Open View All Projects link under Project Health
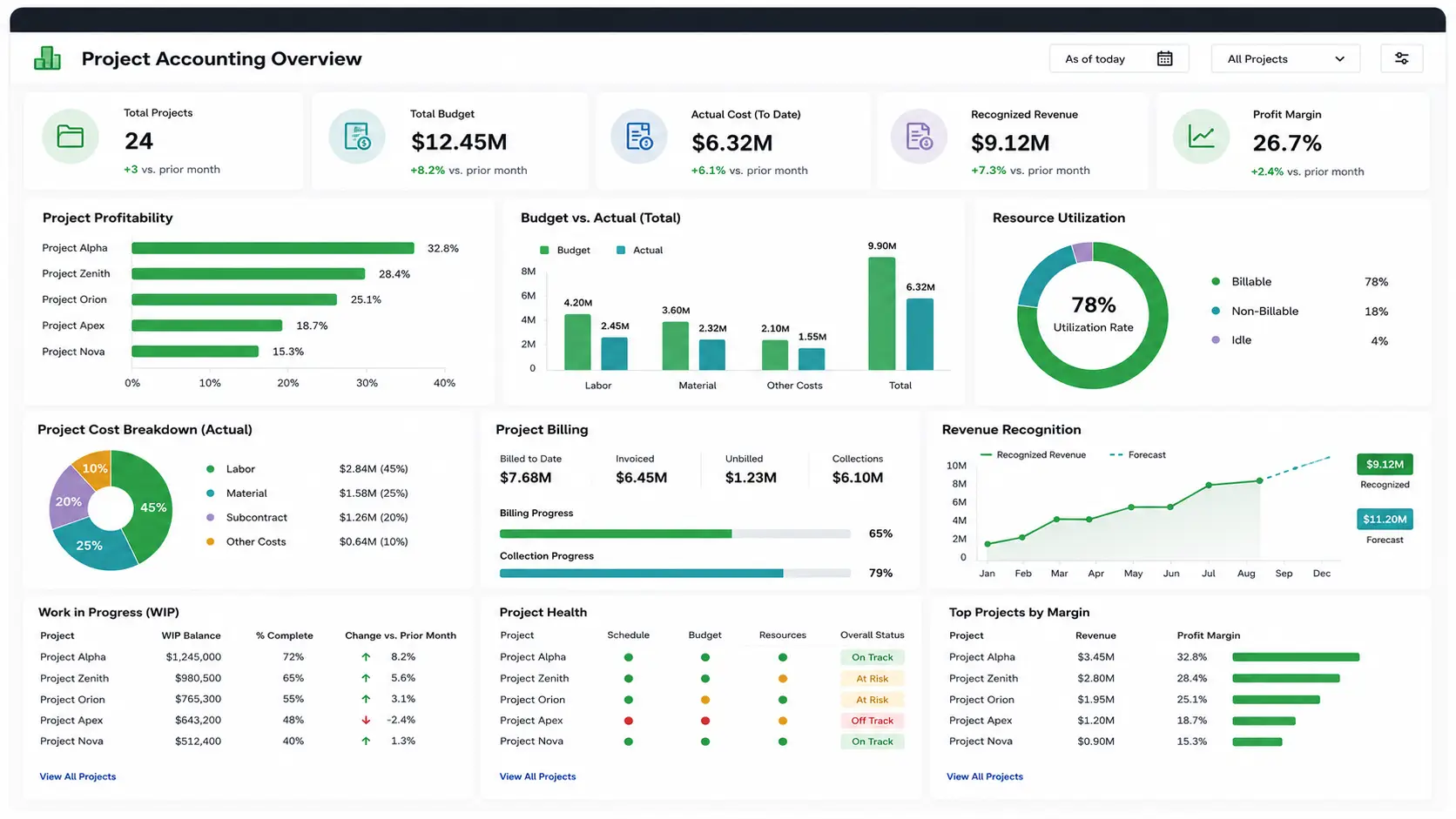Screen dimensions: 1456x819 [537, 776]
